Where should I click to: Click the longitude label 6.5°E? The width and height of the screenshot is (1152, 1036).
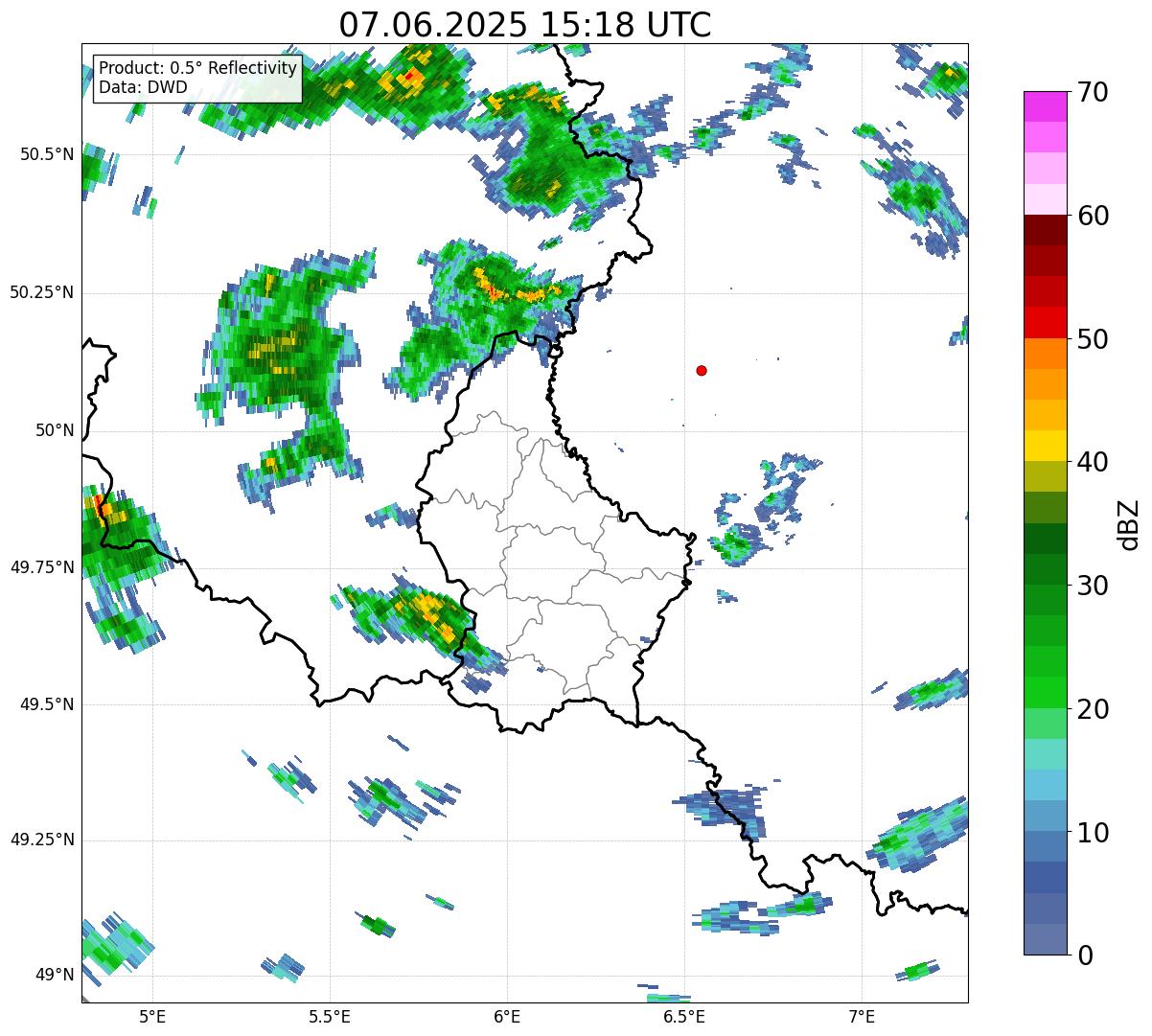click(684, 1016)
